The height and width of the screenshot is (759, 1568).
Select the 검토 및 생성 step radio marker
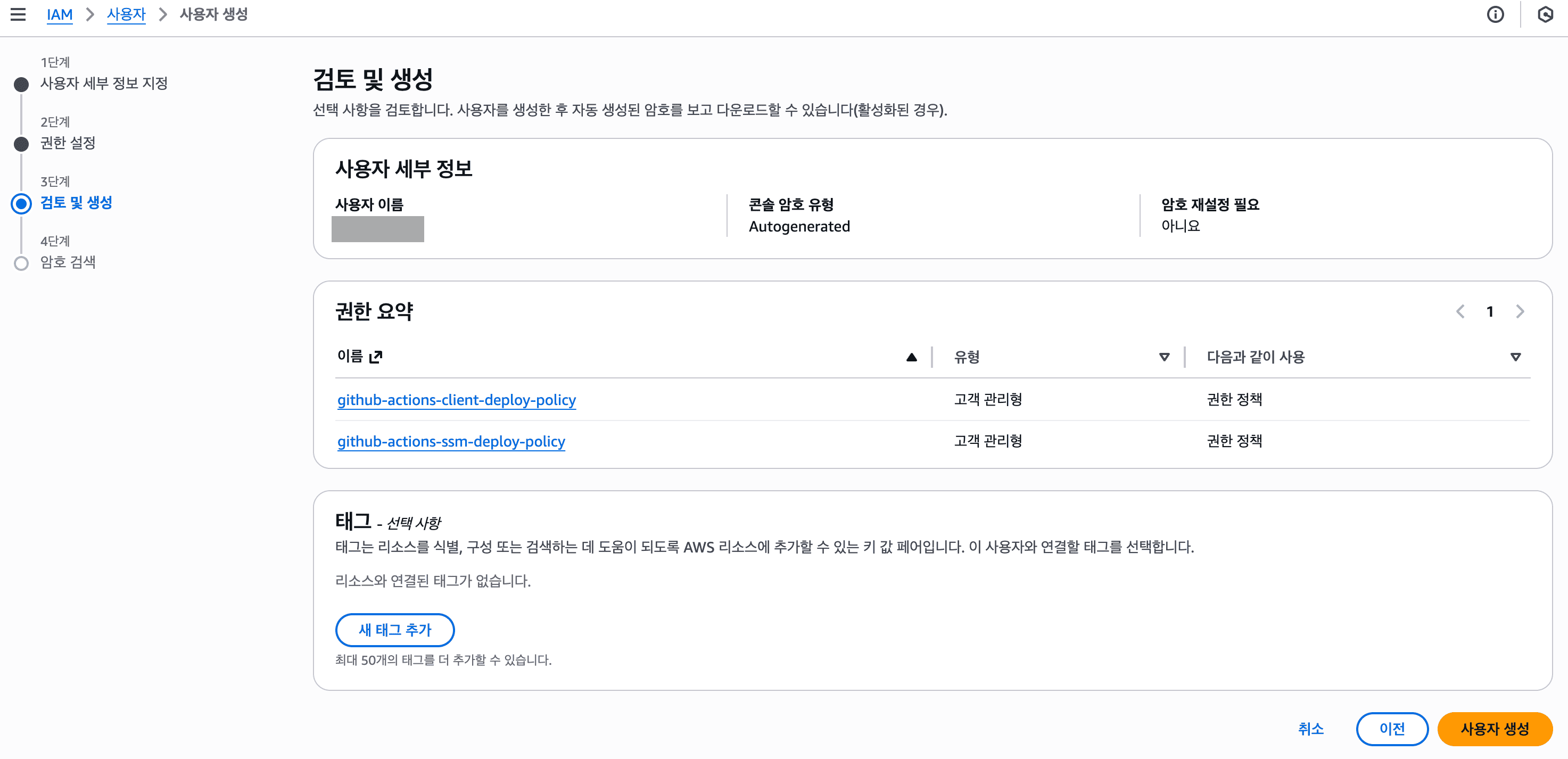(21, 204)
